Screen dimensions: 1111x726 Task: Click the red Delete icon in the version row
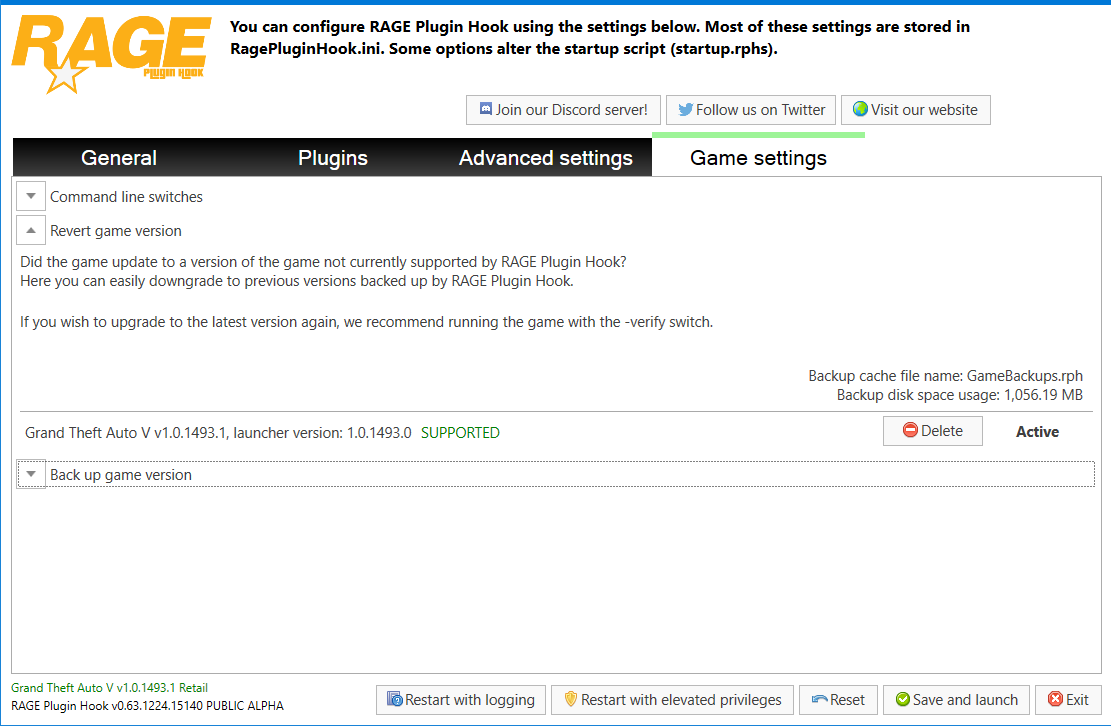pyautogui.click(x=910, y=430)
